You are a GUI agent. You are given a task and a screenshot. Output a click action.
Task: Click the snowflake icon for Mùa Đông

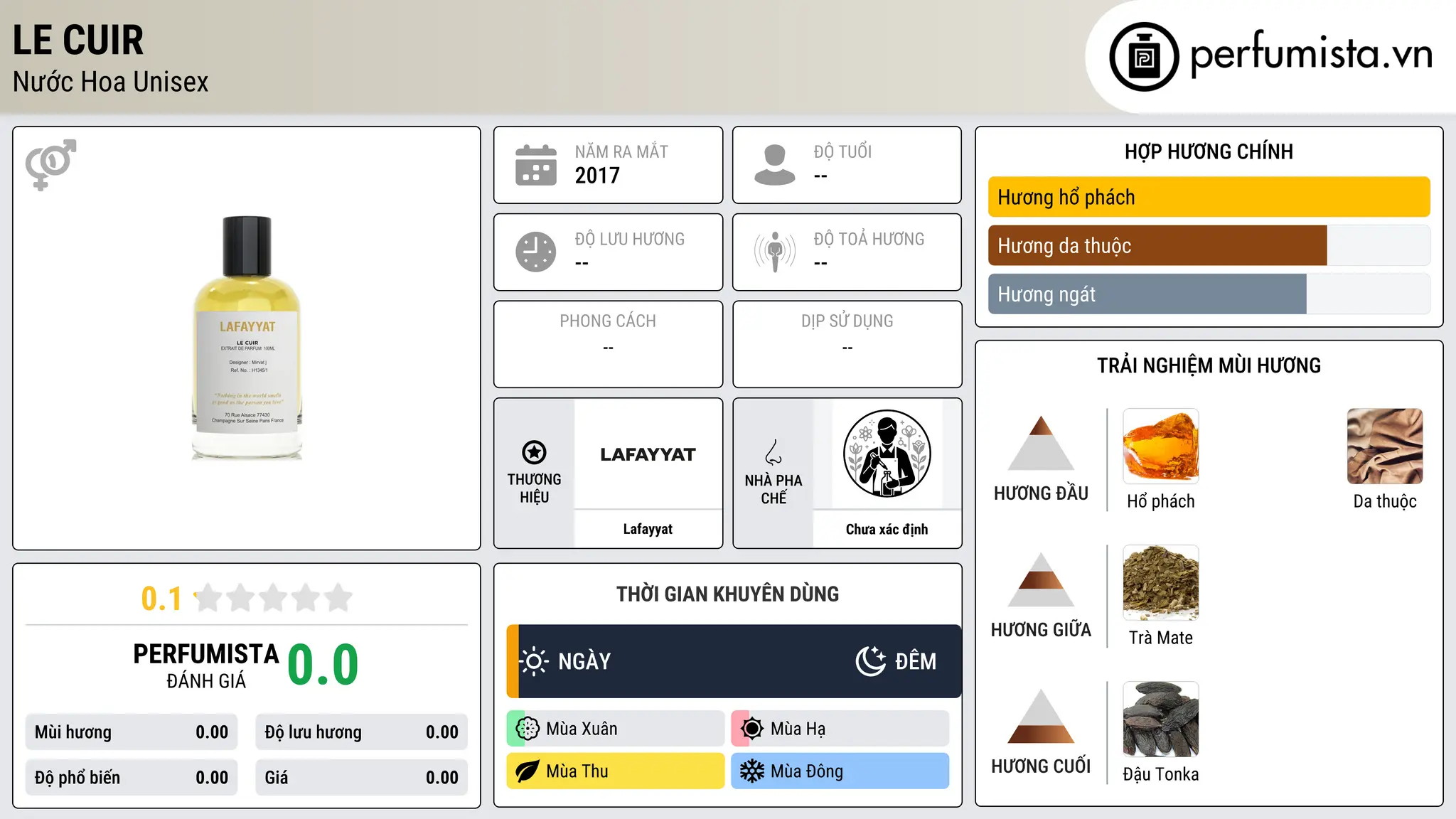pos(752,771)
